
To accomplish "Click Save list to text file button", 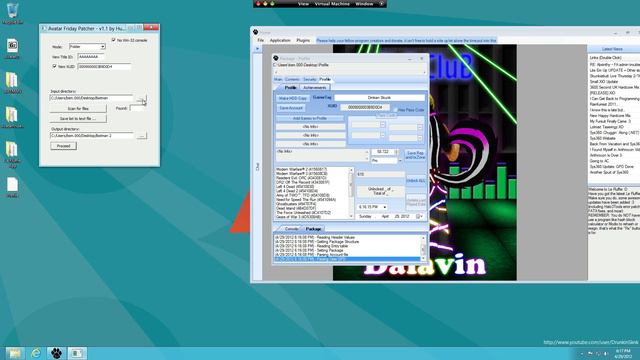I will 78,118.
